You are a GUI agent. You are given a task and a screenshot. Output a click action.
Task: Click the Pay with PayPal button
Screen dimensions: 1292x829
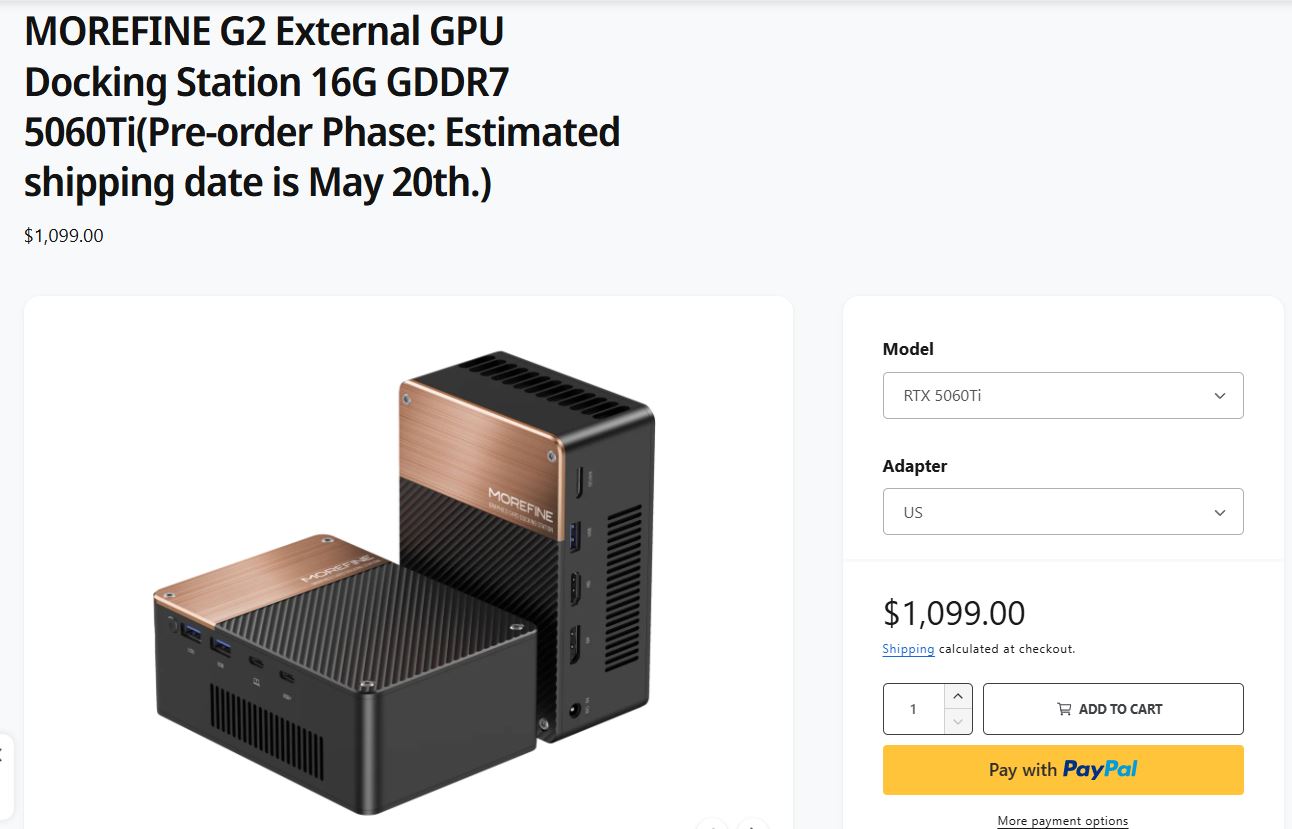1062,769
